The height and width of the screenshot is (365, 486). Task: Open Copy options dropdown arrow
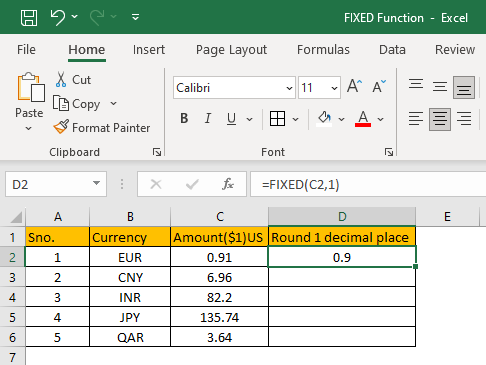[113, 103]
